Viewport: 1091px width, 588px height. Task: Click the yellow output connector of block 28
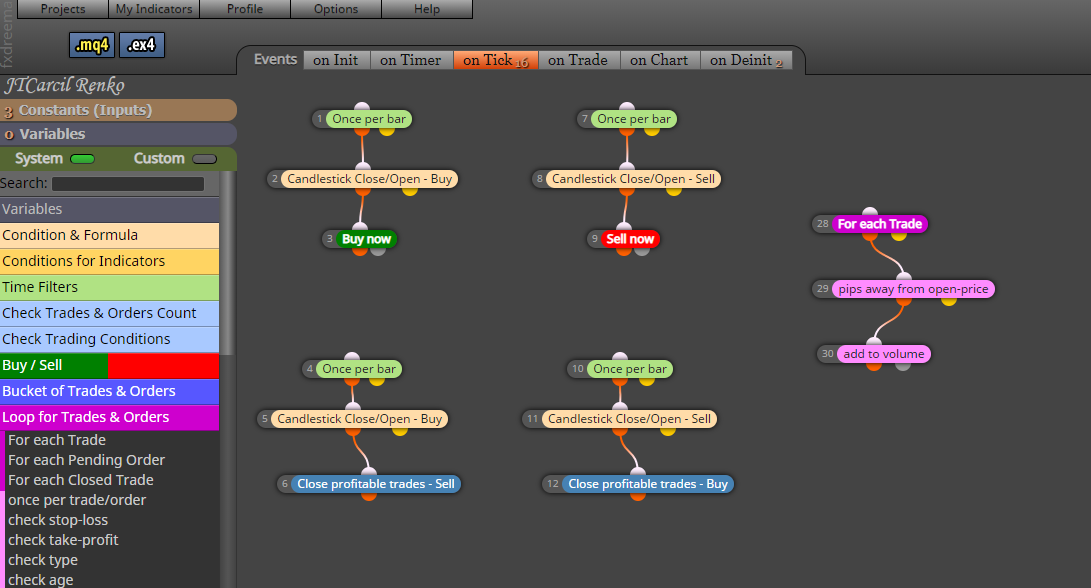899,236
